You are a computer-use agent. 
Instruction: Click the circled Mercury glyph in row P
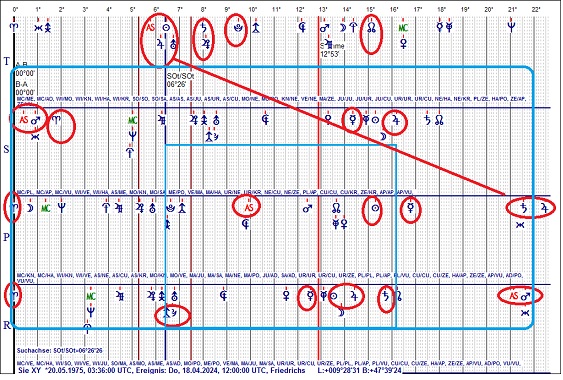click(x=410, y=208)
